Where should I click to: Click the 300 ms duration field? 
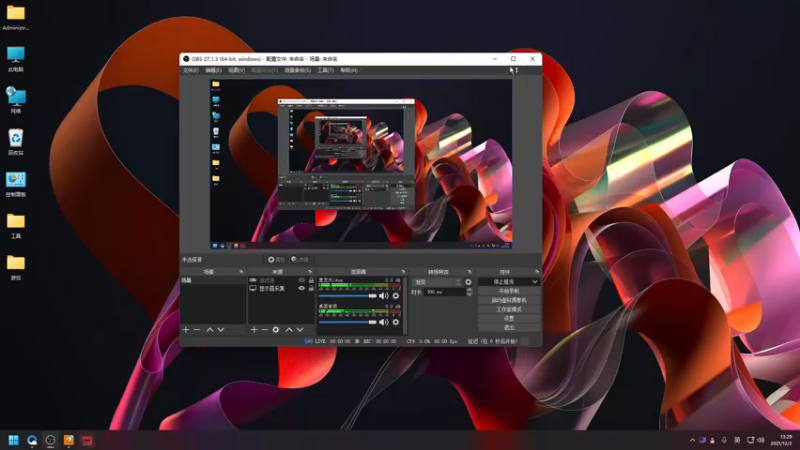[x=445, y=292]
